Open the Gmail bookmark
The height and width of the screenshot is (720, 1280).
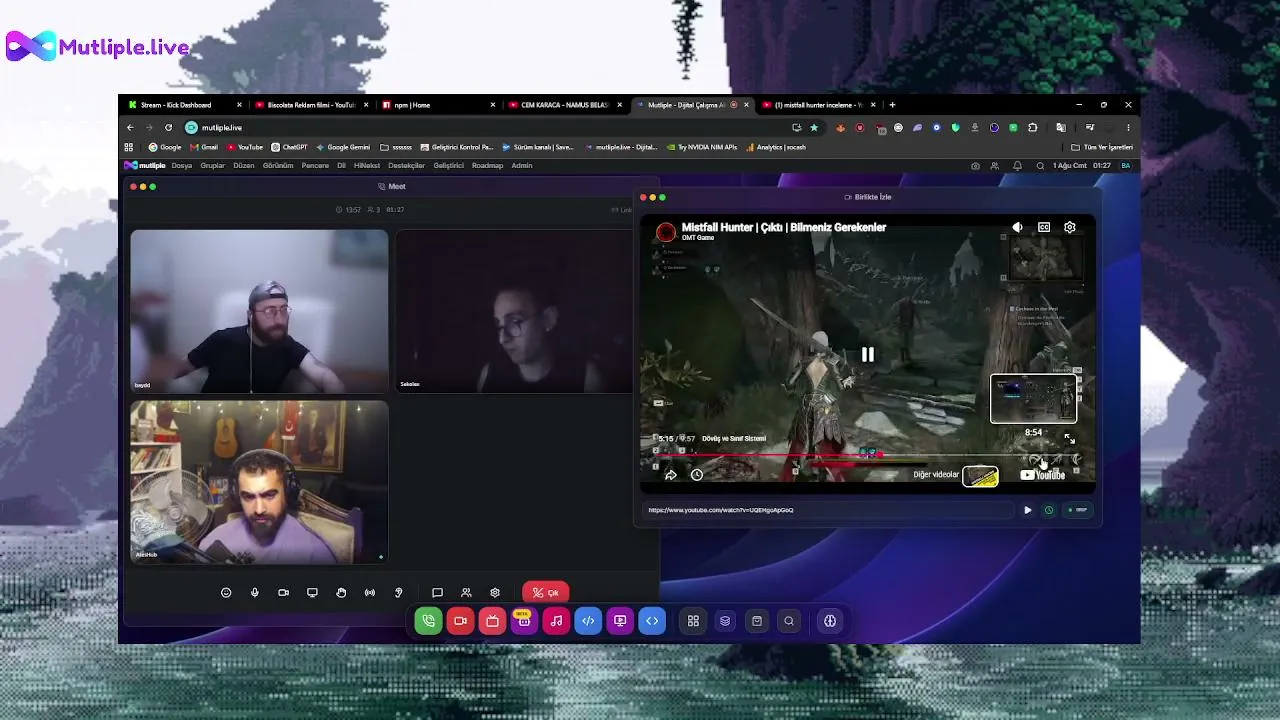[x=203, y=148]
